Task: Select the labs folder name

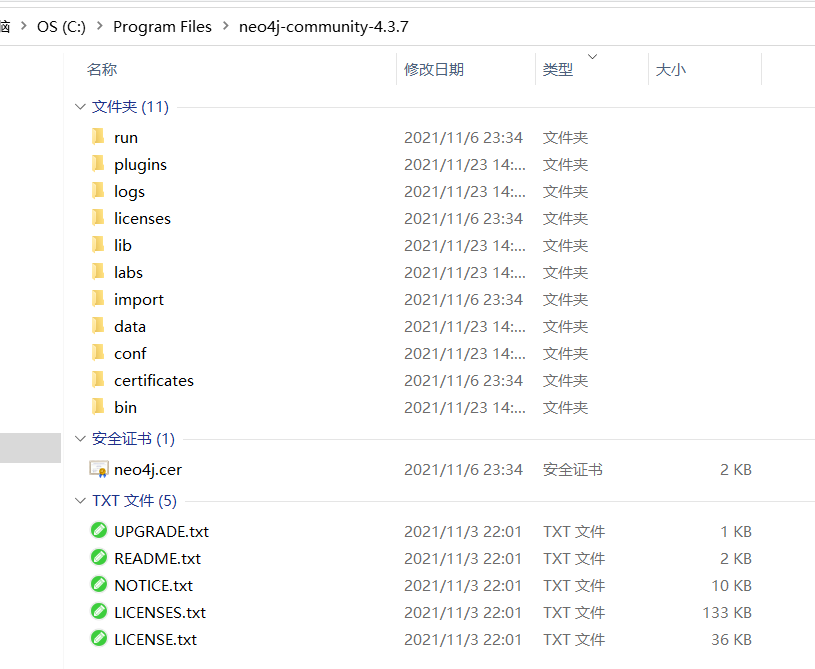Action: coord(128,272)
